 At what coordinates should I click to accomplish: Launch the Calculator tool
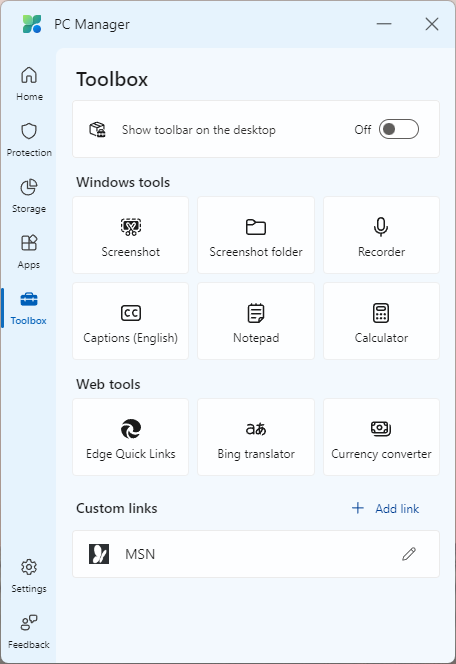coord(381,321)
